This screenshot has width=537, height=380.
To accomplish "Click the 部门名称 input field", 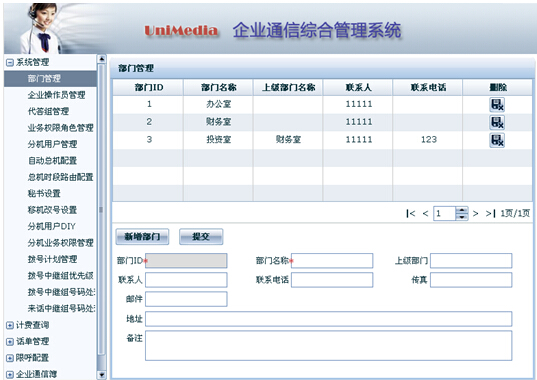I will tap(332, 261).
